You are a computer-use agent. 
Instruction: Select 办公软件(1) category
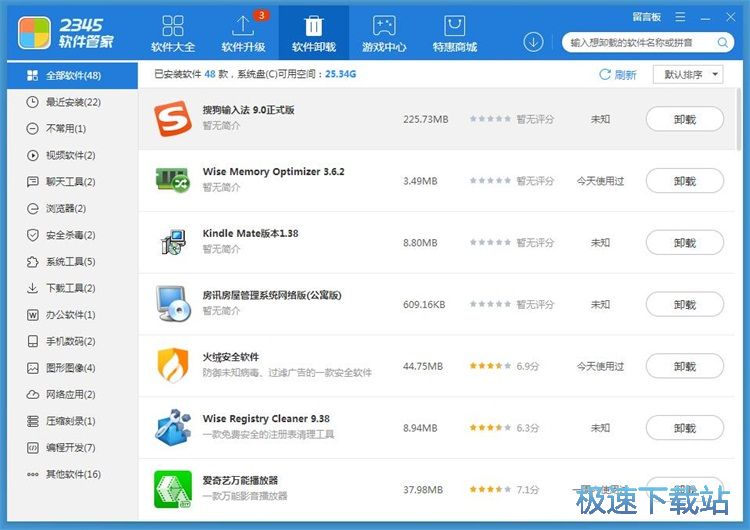point(72,315)
